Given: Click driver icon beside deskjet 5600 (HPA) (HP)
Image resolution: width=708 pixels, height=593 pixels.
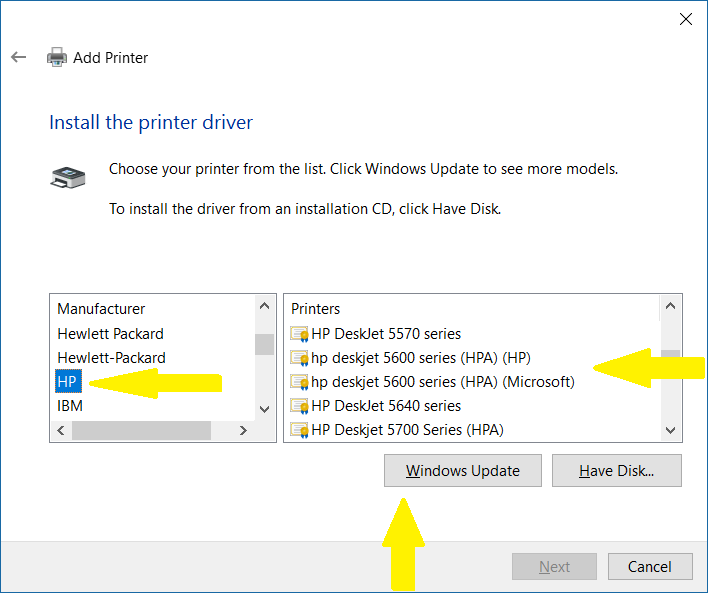Looking at the screenshot, I should [x=299, y=358].
